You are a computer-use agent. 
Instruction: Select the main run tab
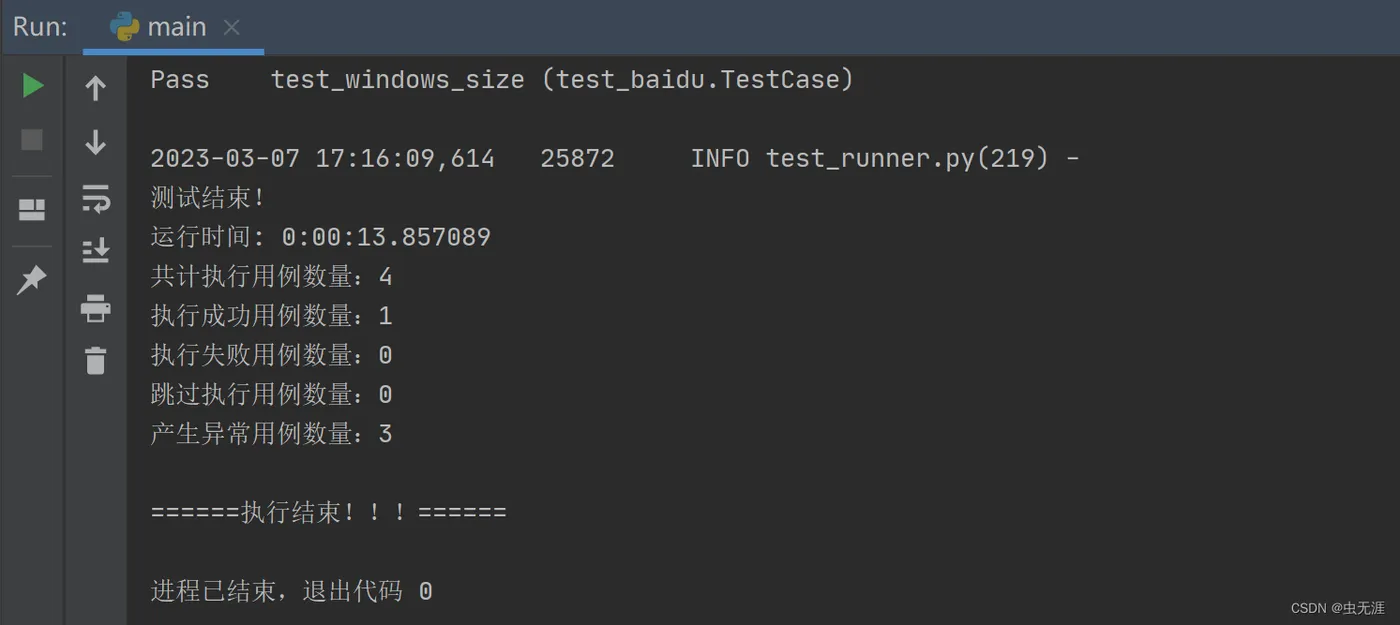[x=176, y=27]
